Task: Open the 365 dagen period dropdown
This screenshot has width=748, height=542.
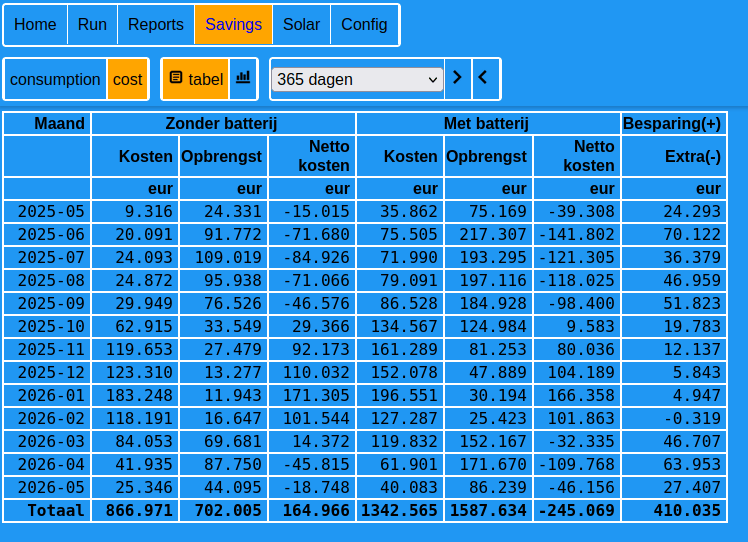Action: coord(357,79)
